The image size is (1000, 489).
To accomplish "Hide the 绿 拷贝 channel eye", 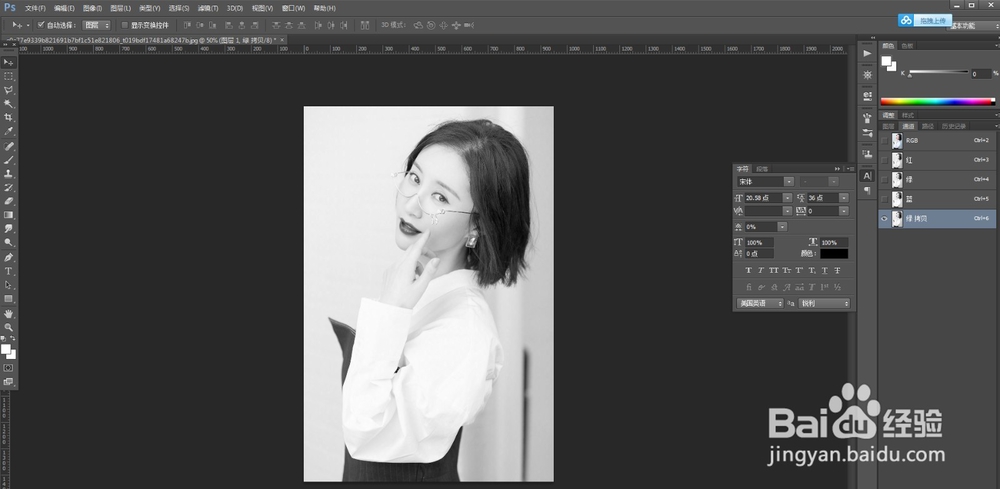I will (x=884, y=219).
